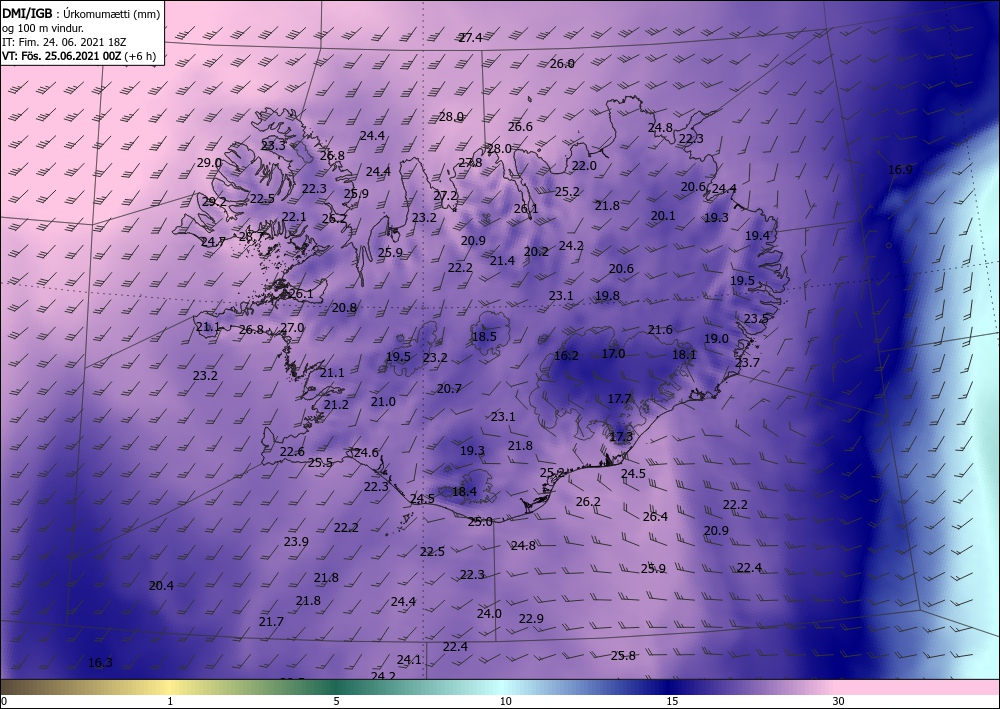Click the 21.0 map value
This screenshot has width=1000, height=709.
click(383, 402)
